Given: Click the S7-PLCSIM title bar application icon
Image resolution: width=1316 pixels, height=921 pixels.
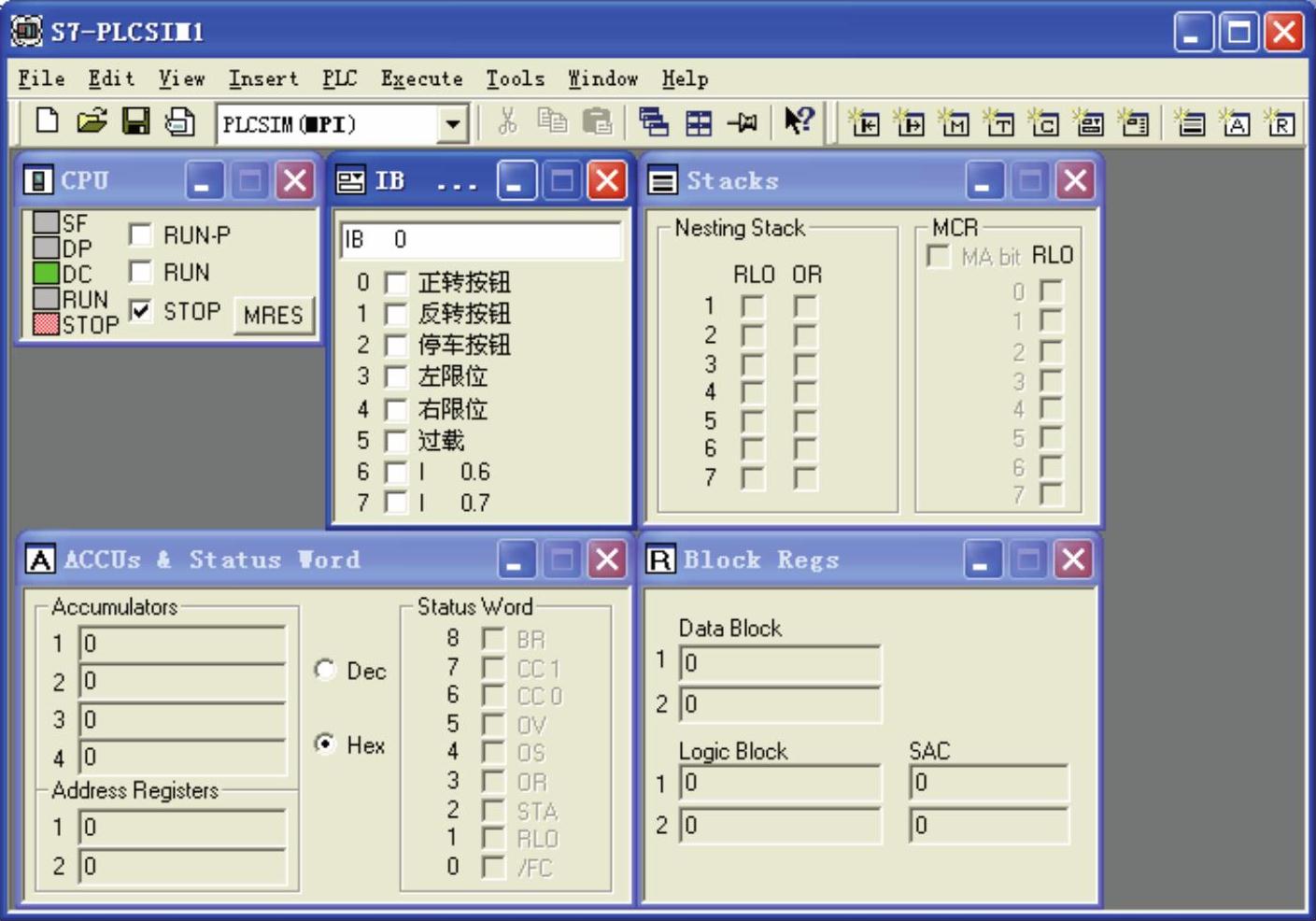Looking at the screenshot, I should pyautogui.click(x=26, y=31).
